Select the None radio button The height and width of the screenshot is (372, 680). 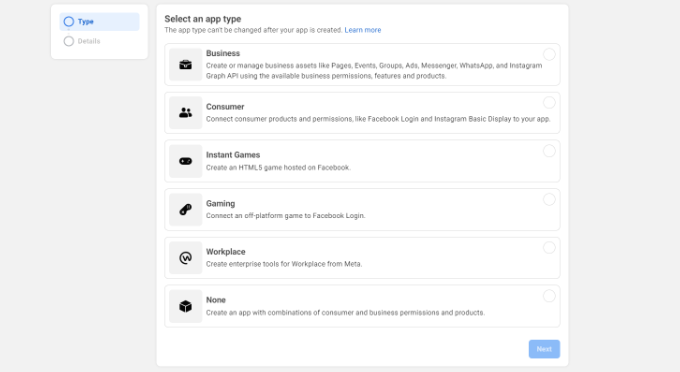pos(549,296)
